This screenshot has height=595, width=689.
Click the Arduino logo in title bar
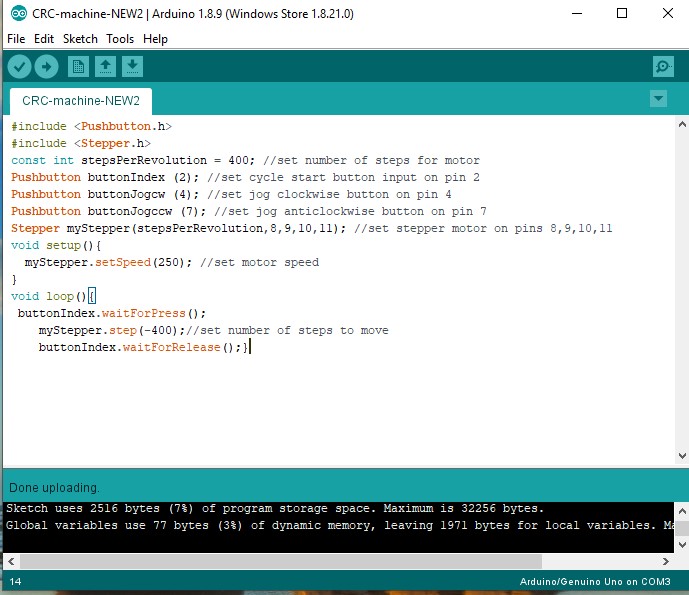click(x=15, y=14)
